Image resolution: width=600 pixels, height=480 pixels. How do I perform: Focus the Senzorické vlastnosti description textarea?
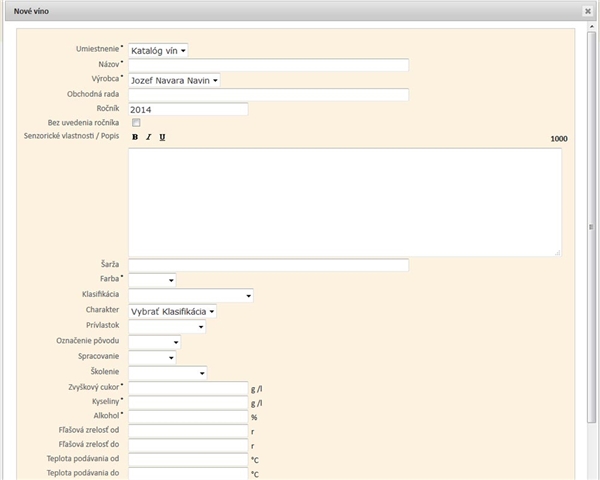pos(345,202)
